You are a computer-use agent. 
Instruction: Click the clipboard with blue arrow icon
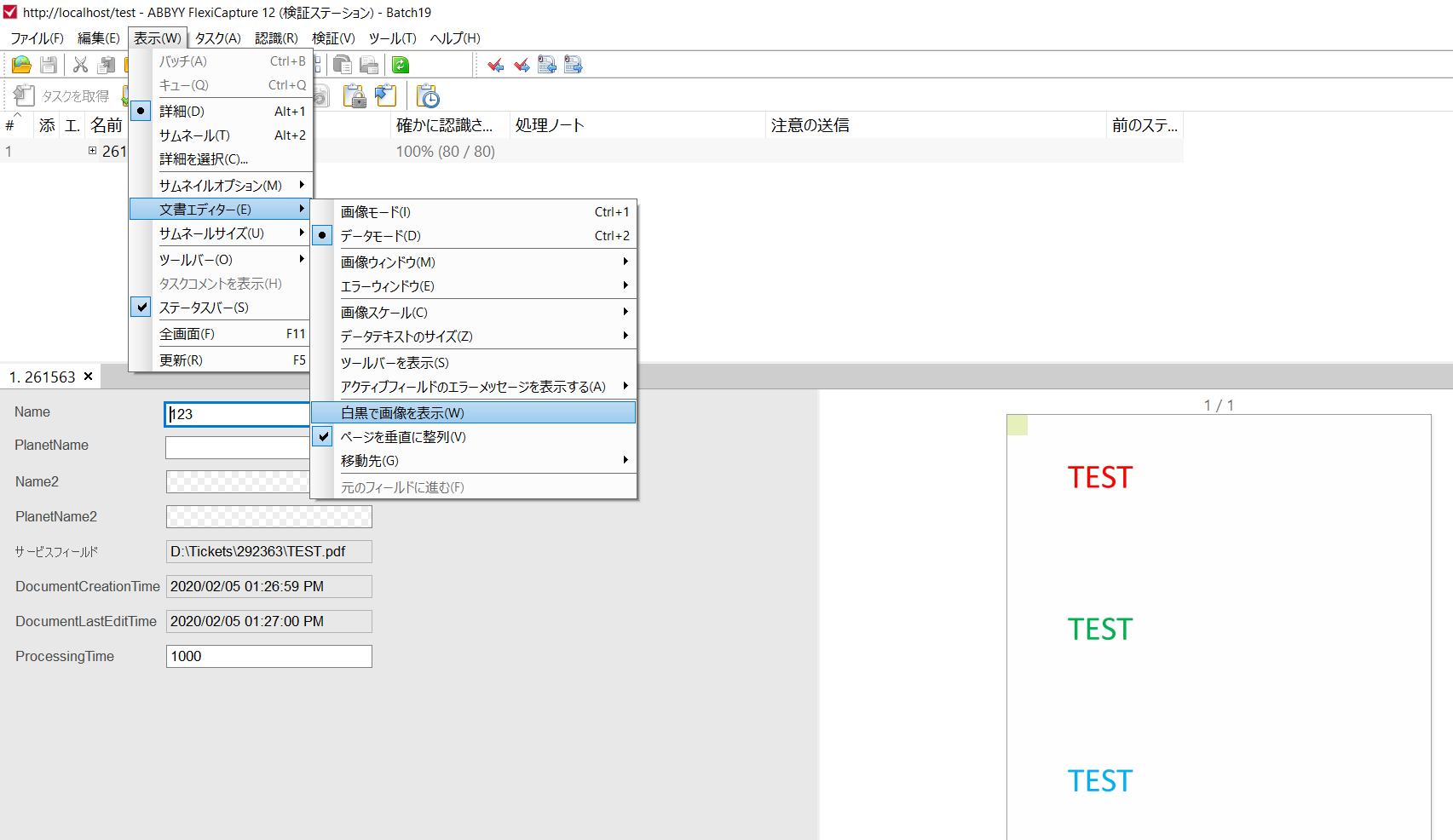385,96
